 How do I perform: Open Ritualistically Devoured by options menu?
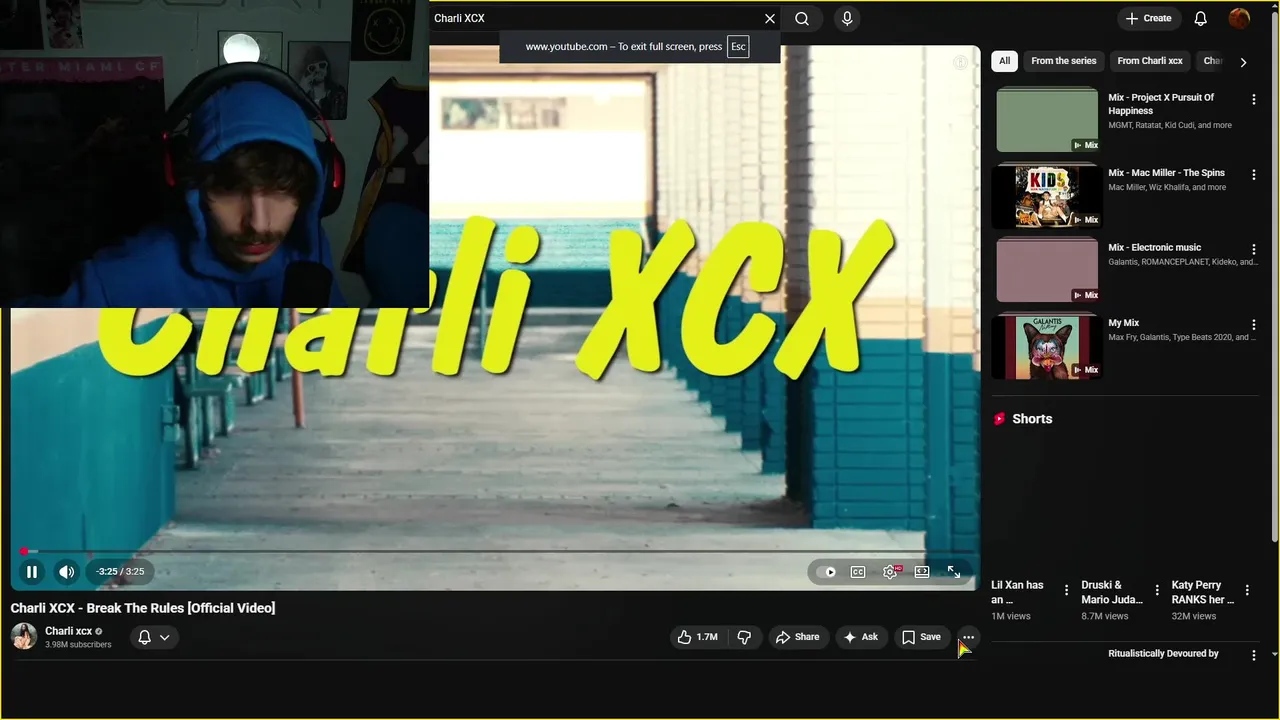pos(1253,655)
